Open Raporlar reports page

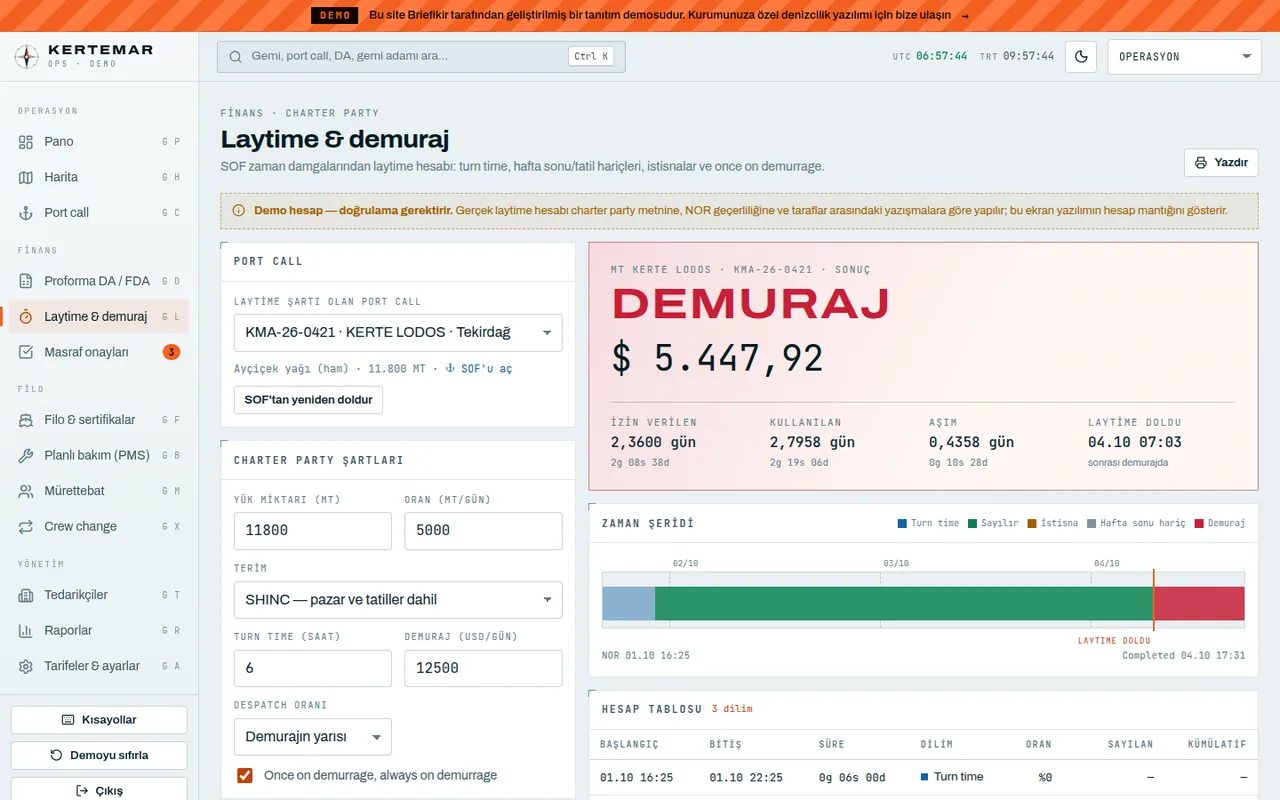[x=99, y=630]
